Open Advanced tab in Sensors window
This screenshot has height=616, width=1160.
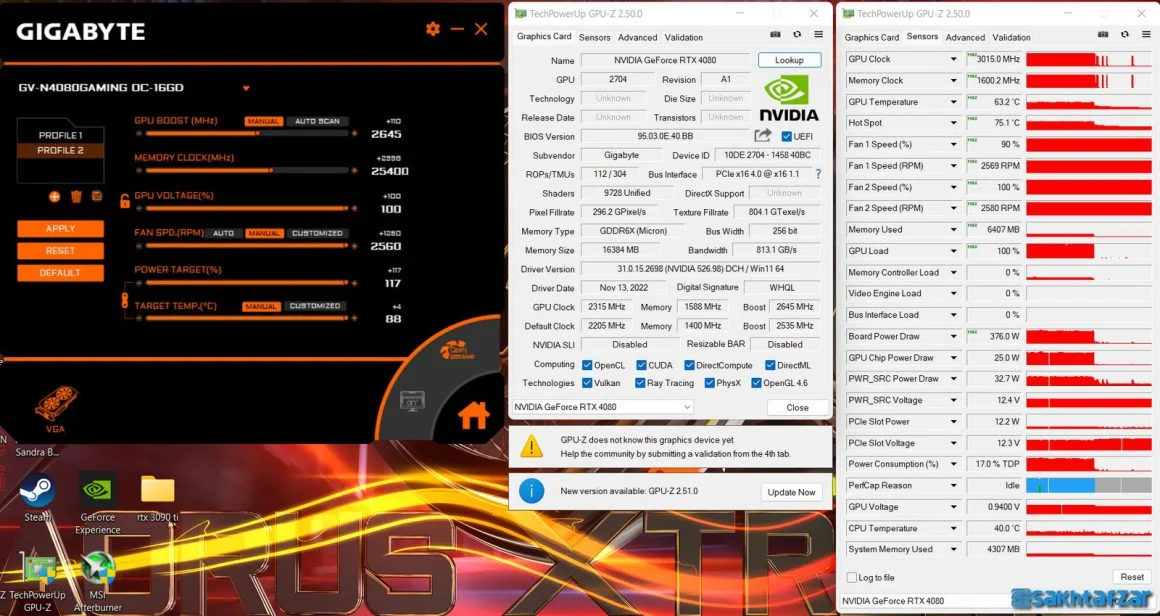click(x=965, y=37)
